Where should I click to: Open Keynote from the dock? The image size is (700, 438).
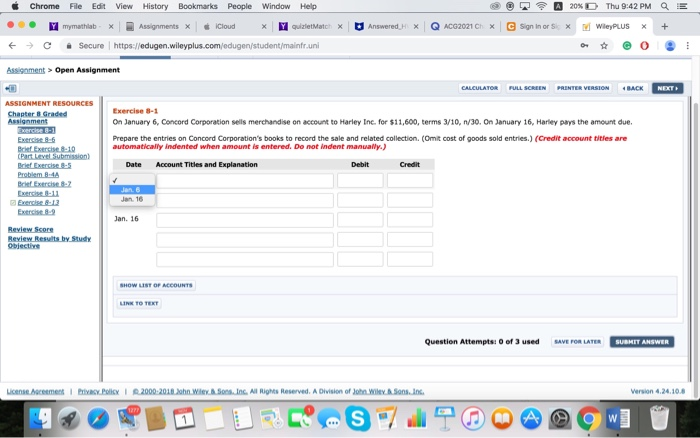click(444, 419)
